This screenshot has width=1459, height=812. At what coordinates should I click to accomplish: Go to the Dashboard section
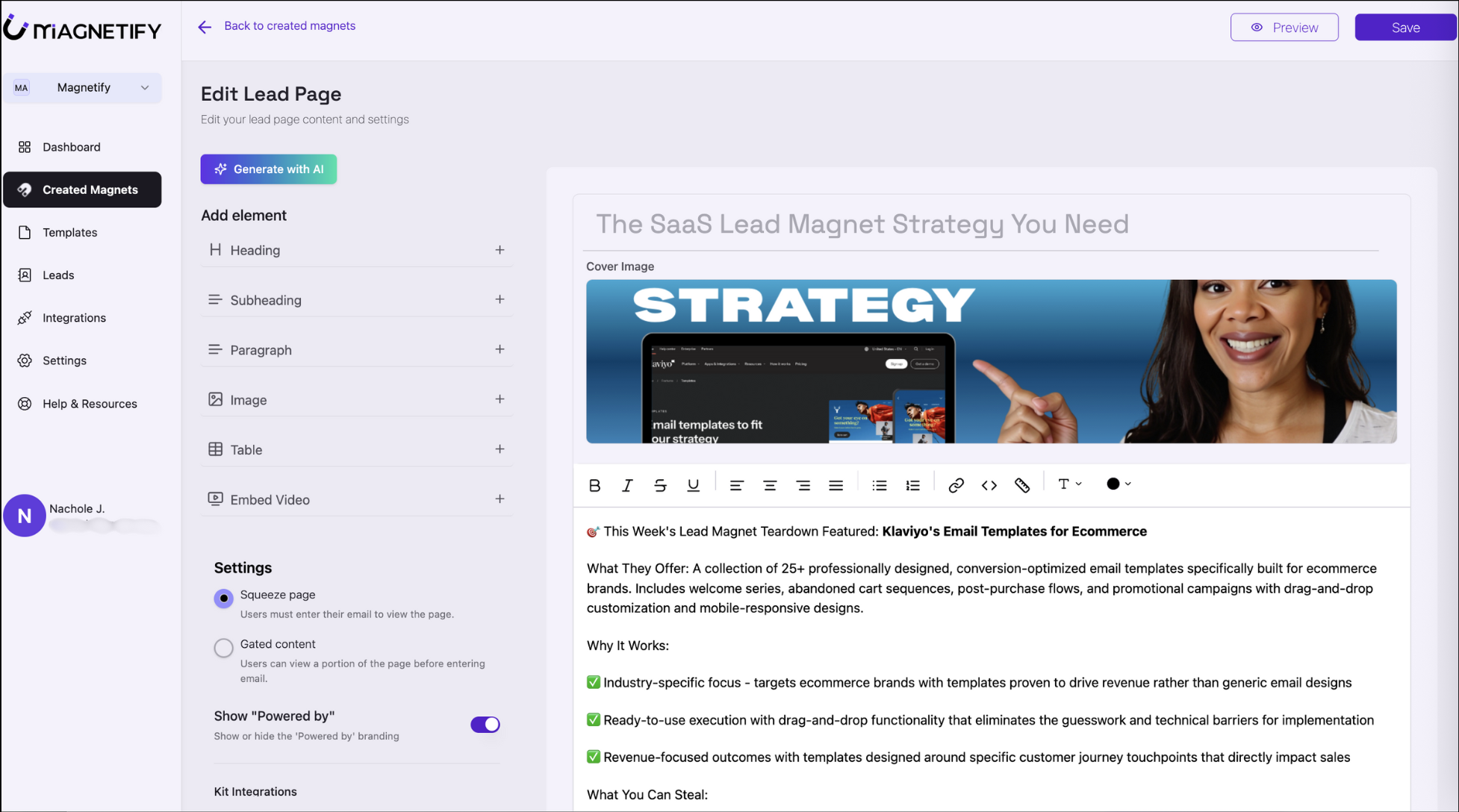pyautogui.click(x=71, y=146)
